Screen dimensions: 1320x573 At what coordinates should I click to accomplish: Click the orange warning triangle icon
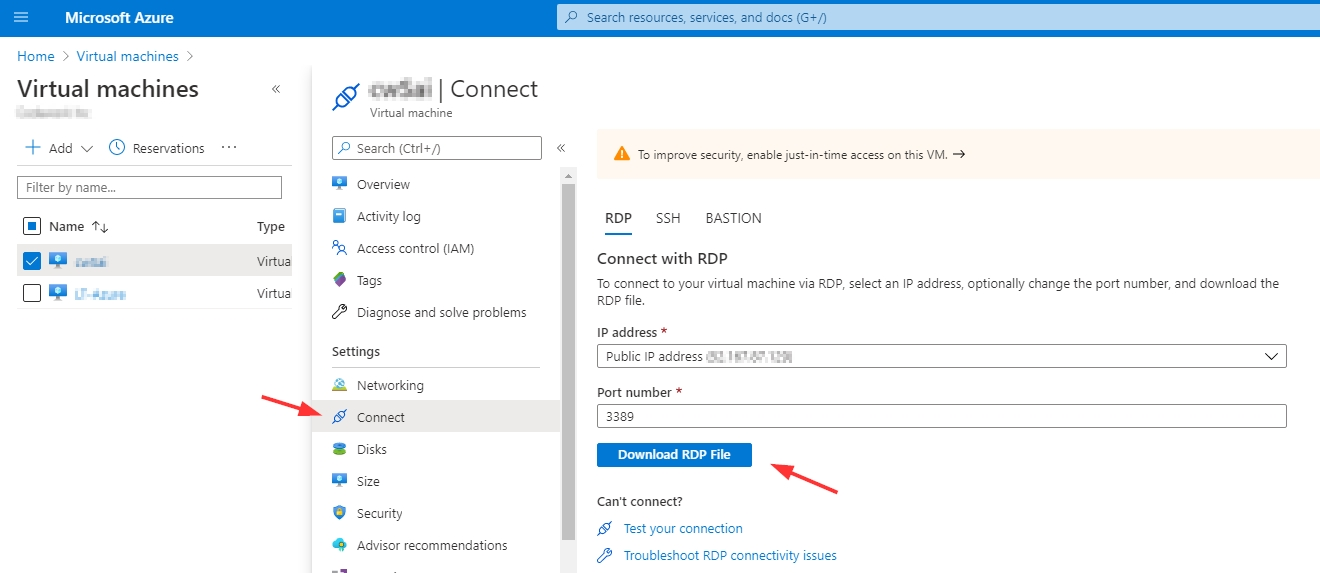point(622,154)
